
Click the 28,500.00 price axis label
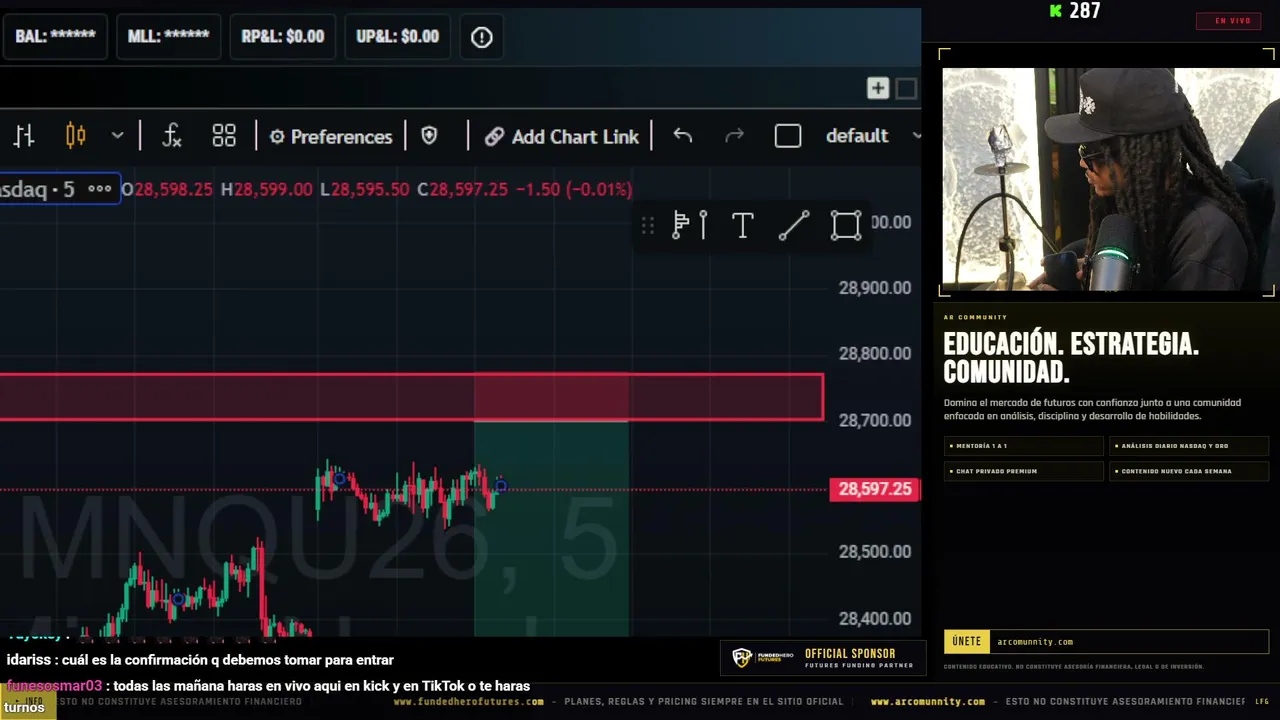click(x=875, y=552)
